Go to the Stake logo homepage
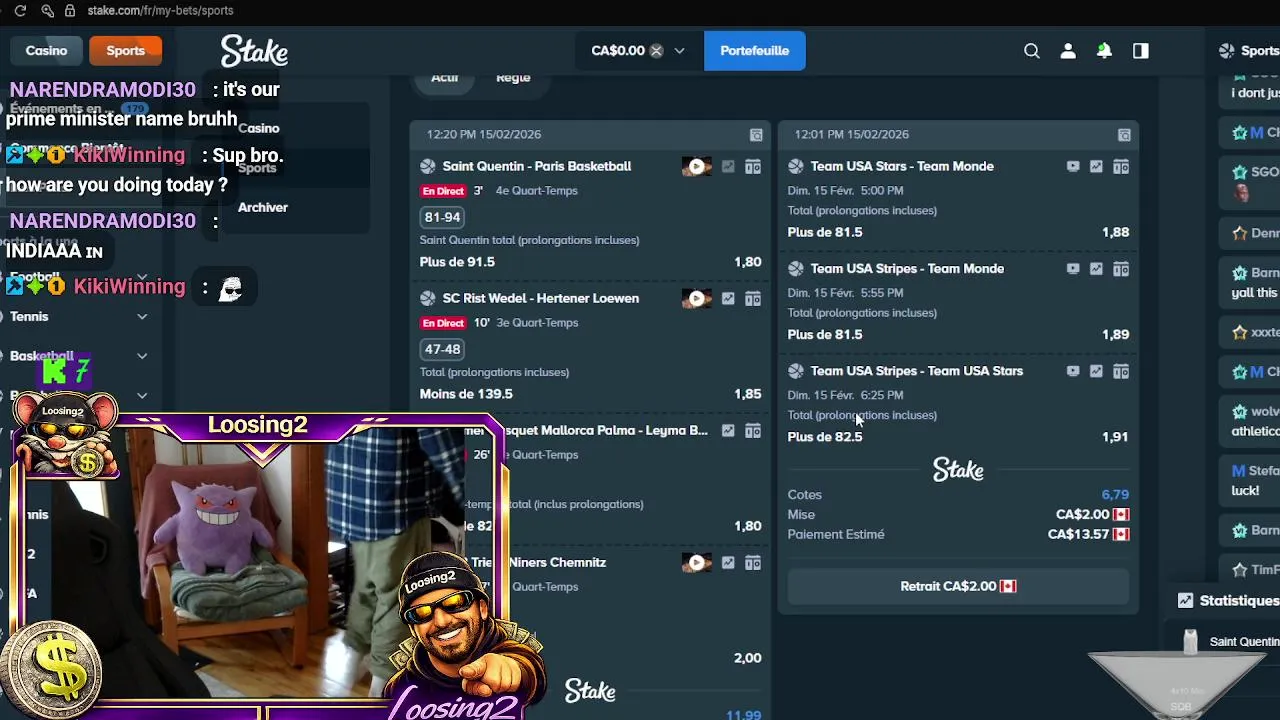The image size is (1280, 720). pyautogui.click(x=254, y=51)
